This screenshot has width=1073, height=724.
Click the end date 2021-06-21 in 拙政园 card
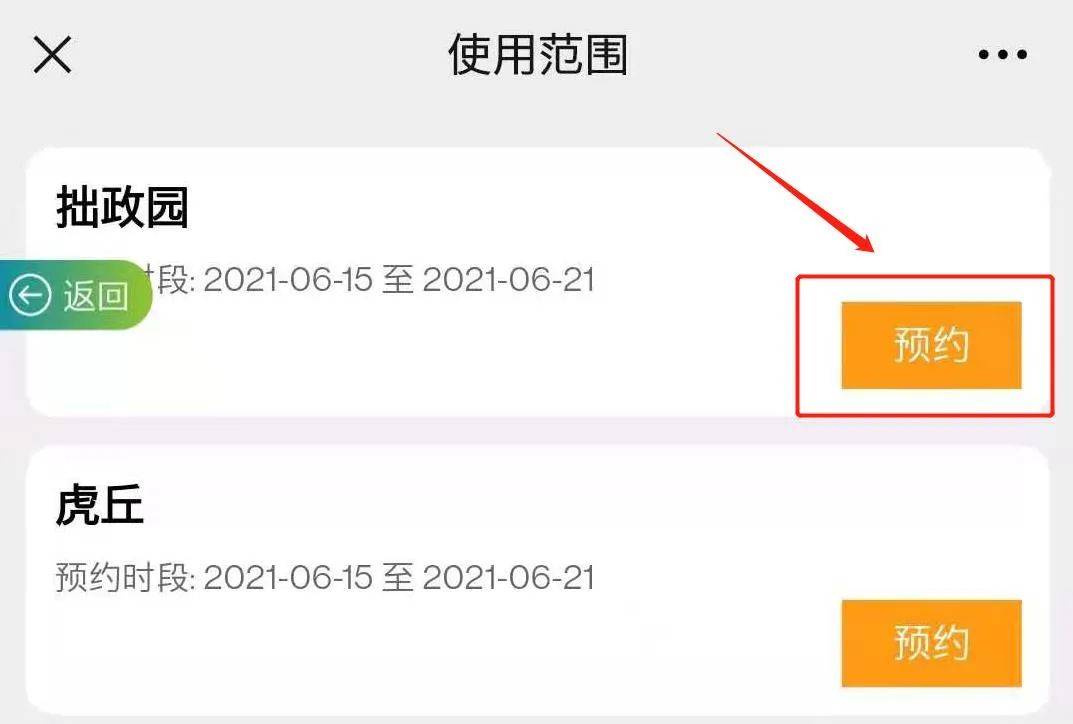click(508, 280)
